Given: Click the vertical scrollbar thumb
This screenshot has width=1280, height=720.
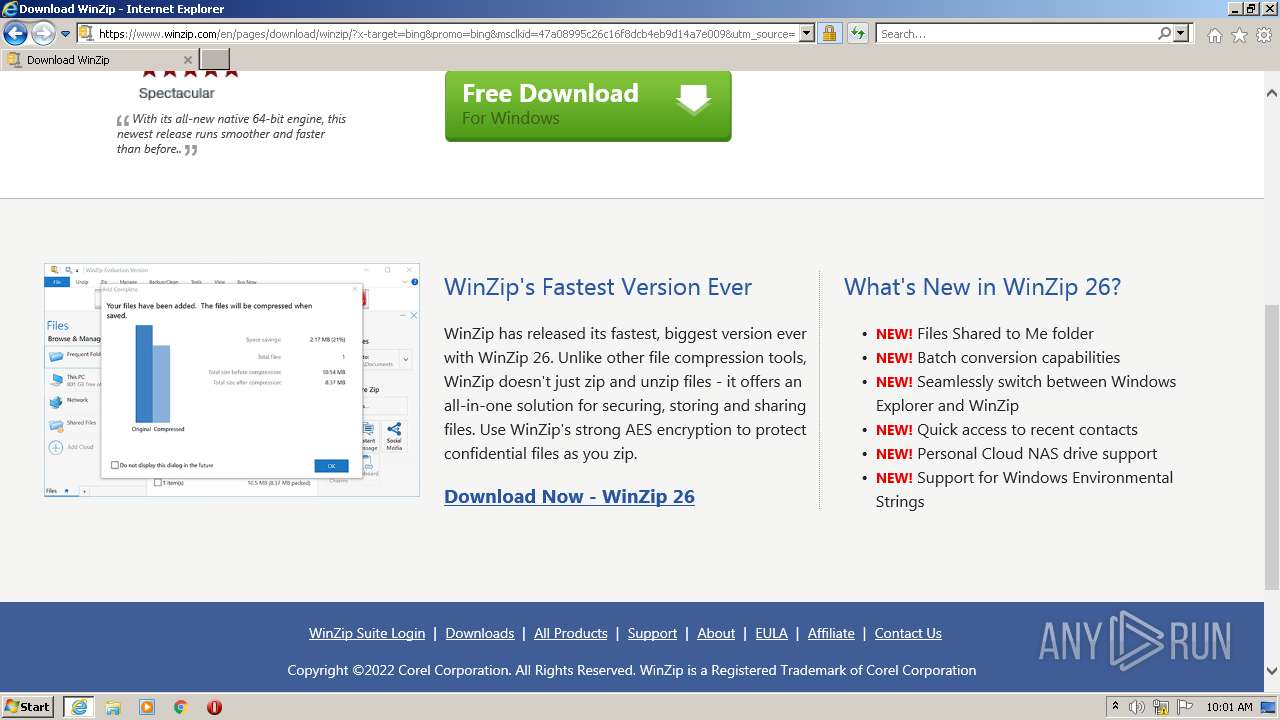Looking at the screenshot, I should click(1272, 447).
